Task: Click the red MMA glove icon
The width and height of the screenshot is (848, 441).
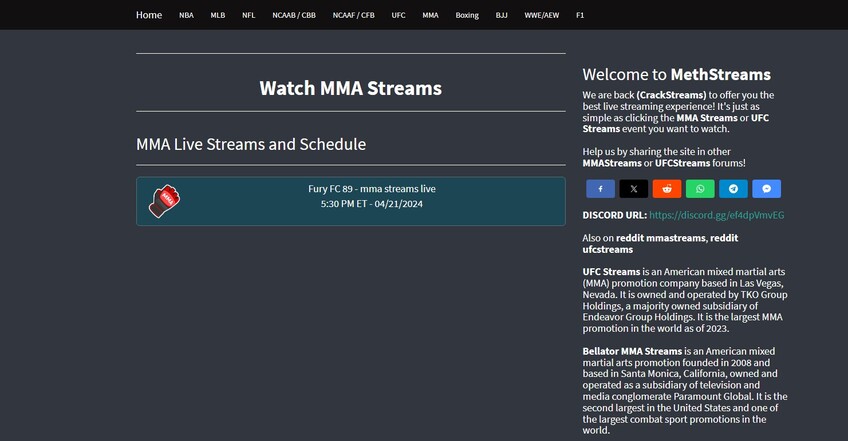Action: (x=164, y=201)
